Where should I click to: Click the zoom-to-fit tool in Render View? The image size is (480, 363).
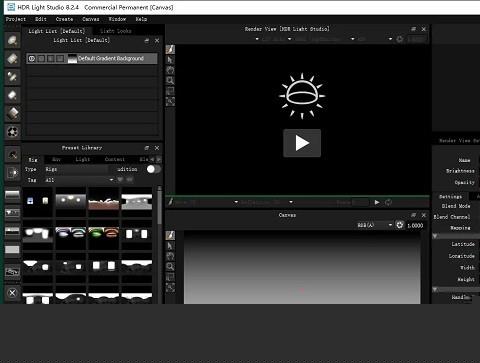coord(170,101)
